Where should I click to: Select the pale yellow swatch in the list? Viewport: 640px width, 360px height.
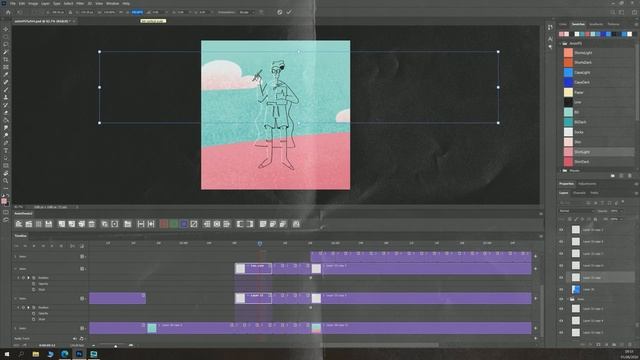coord(568,92)
